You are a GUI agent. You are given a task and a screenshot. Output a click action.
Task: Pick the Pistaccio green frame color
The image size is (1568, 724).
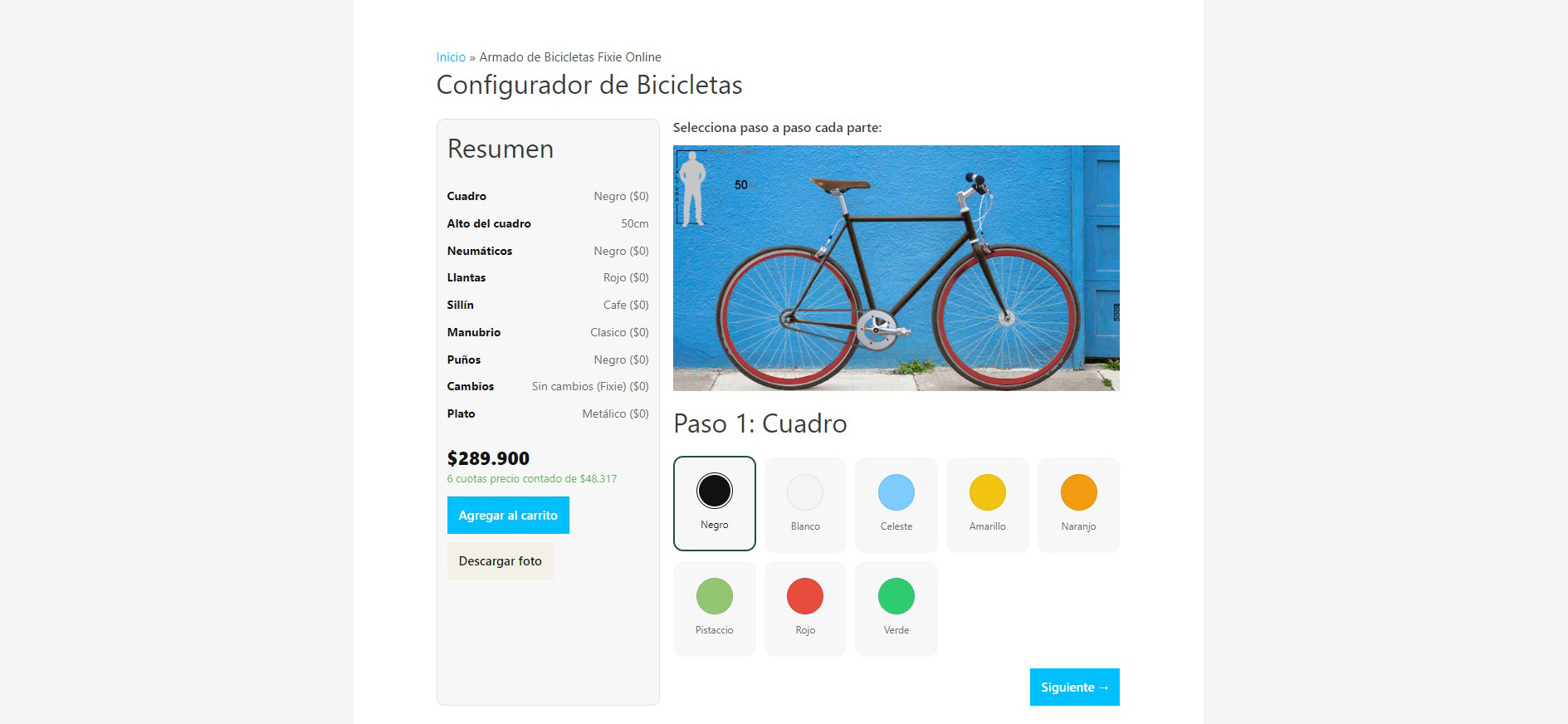click(x=714, y=609)
